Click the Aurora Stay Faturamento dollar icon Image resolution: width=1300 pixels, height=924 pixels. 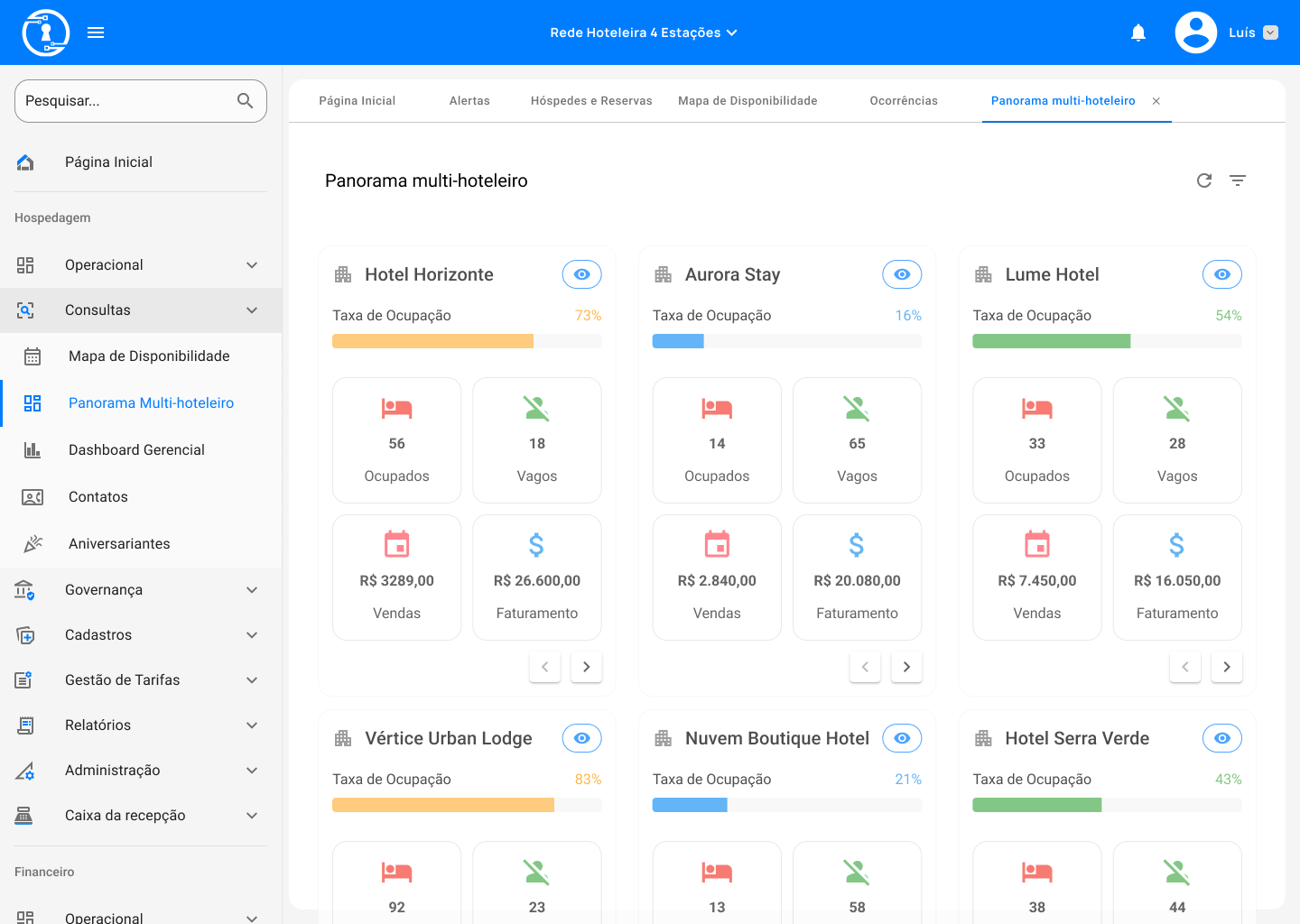(x=857, y=545)
